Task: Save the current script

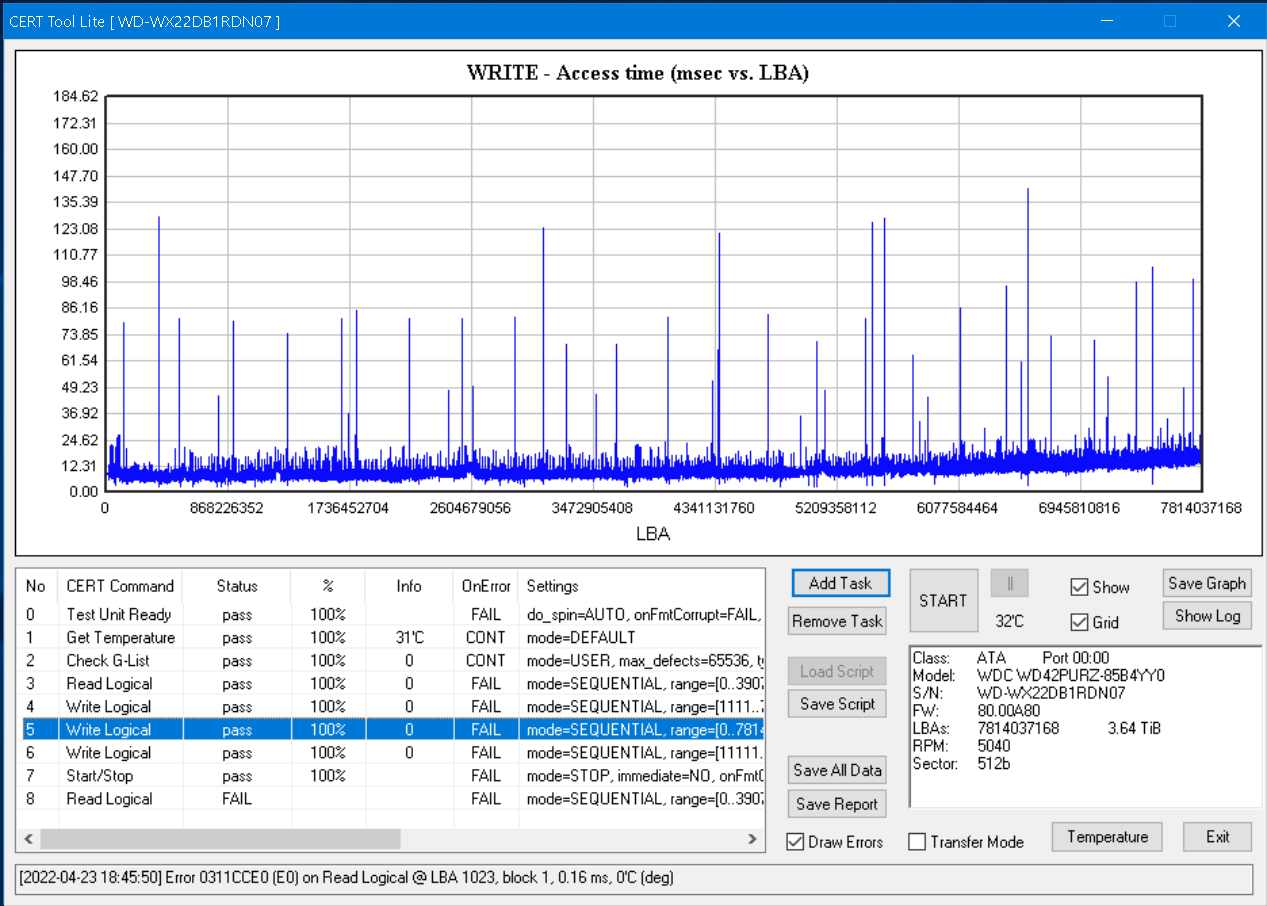Action: 837,704
